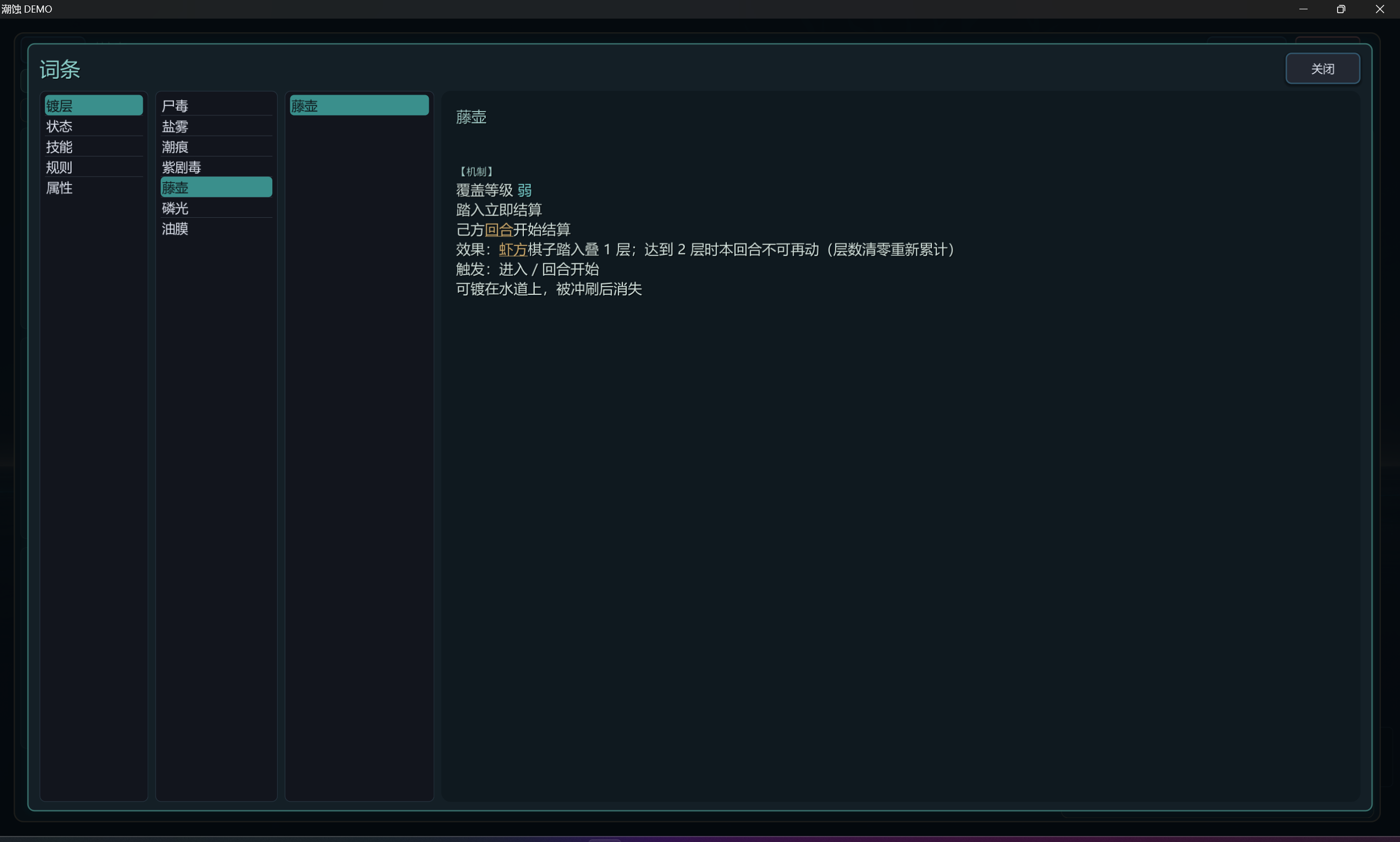
Task: Close the 词条 glossary with 关闭 button
Action: 1322,68
